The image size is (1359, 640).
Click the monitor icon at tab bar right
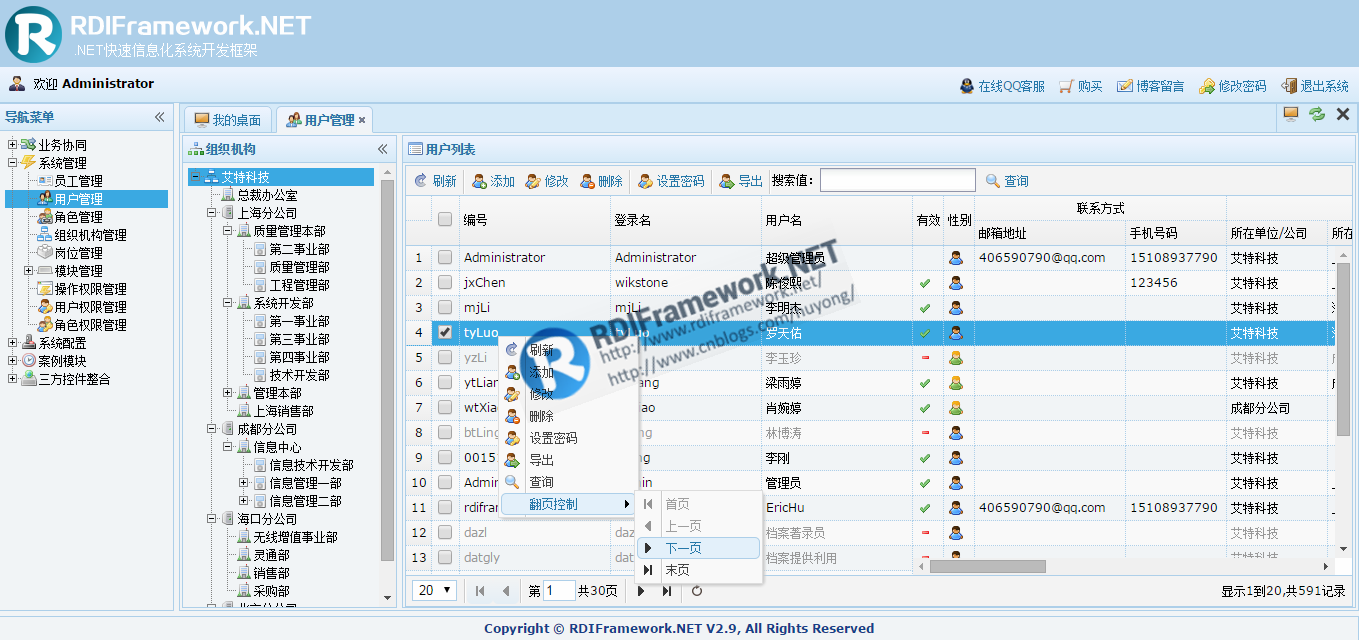tap(1291, 115)
